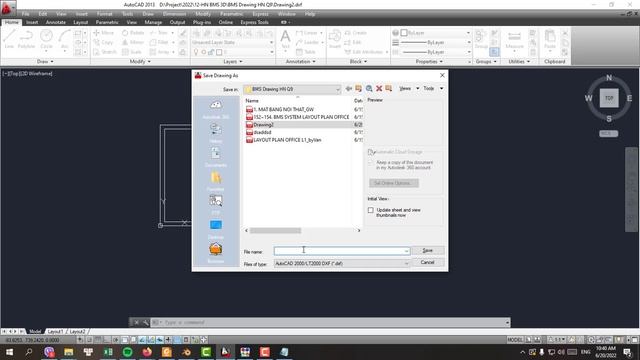The height and width of the screenshot is (360, 640).
Task: Click Search the Web icon in dialog
Action: point(369,89)
